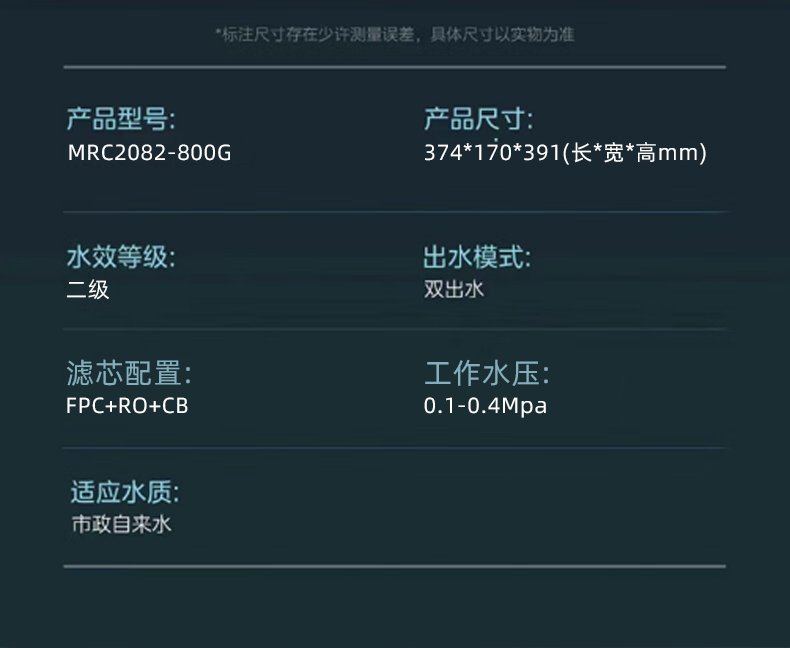Select the 双出水 value text

pyautogui.click(x=454, y=289)
